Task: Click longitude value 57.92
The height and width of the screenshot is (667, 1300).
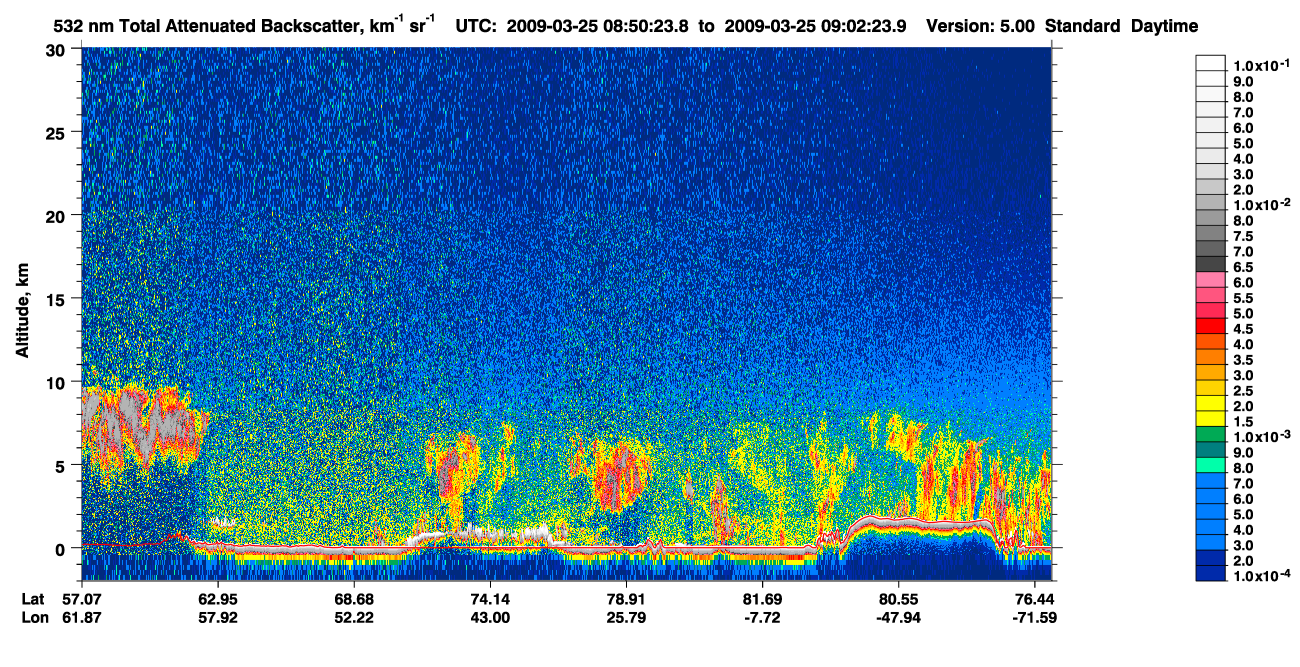Action: pos(218,618)
